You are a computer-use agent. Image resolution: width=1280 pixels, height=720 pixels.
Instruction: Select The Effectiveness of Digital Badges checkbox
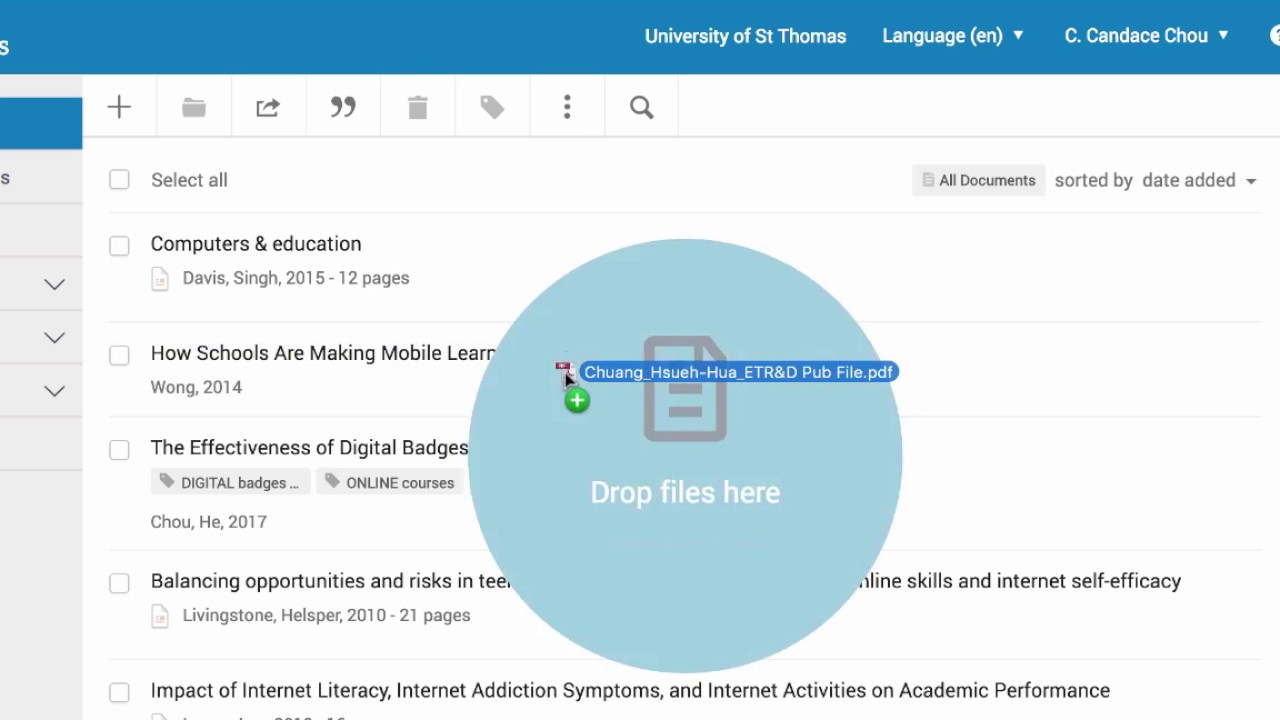[119, 450]
